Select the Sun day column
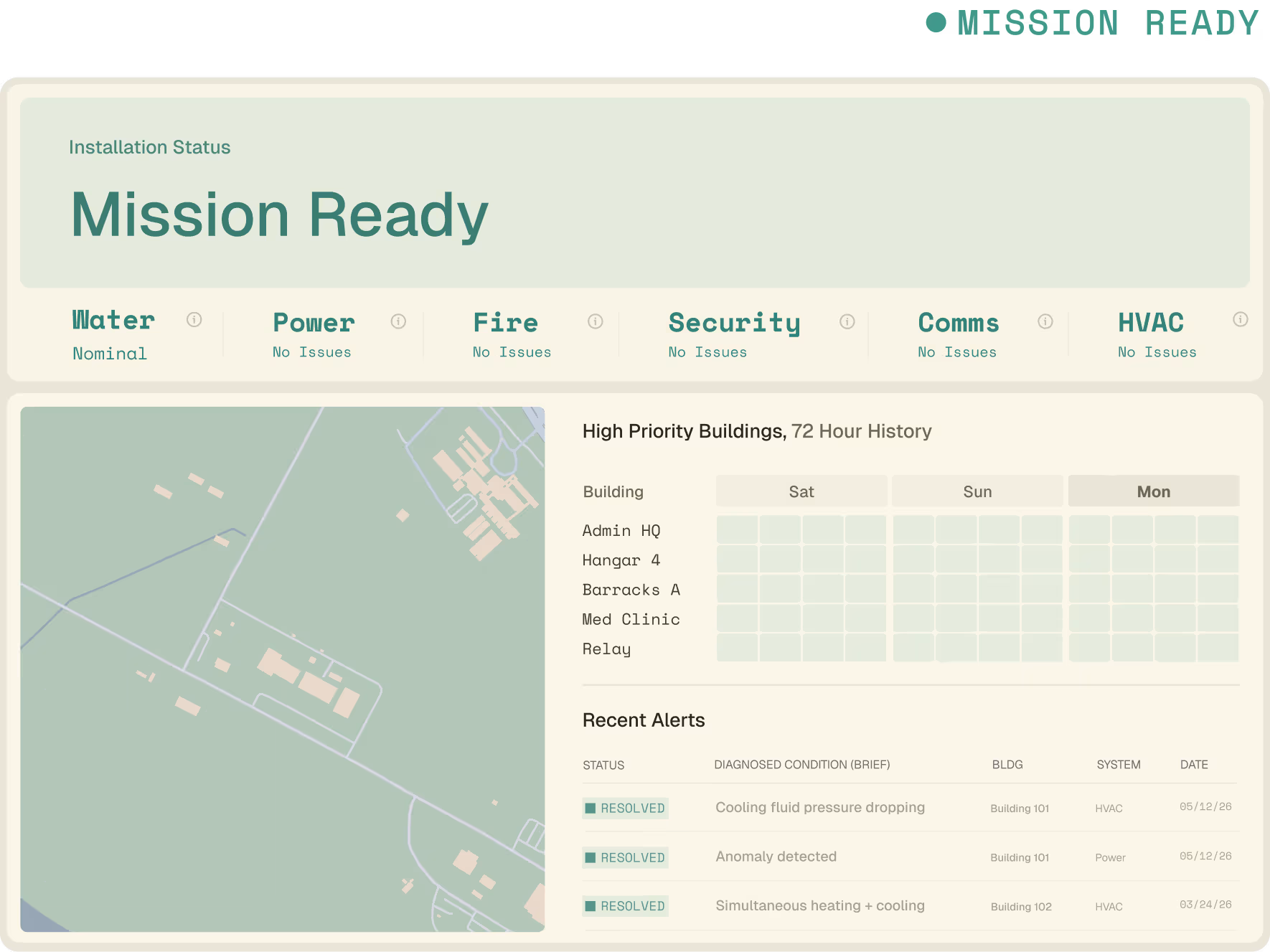The height and width of the screenshot is (952, 1270). tap(977, 491)
